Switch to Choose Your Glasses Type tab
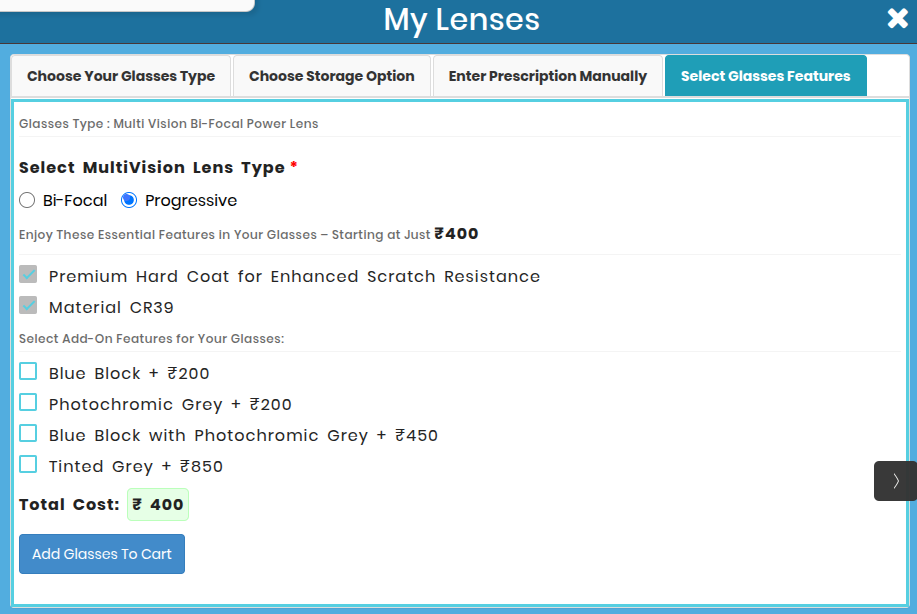This screenshot has width=917, height=614. [120, 75]
